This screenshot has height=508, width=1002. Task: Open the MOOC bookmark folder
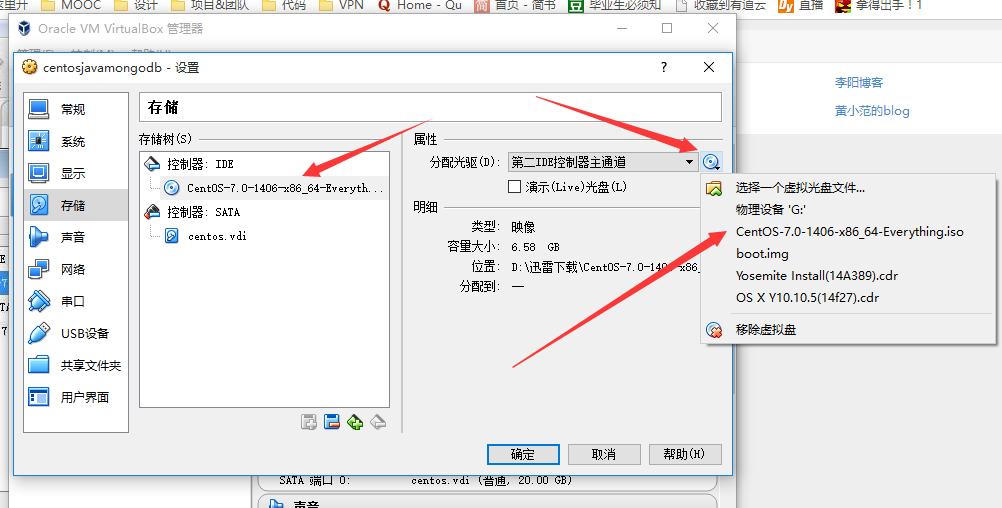[70, 5]
